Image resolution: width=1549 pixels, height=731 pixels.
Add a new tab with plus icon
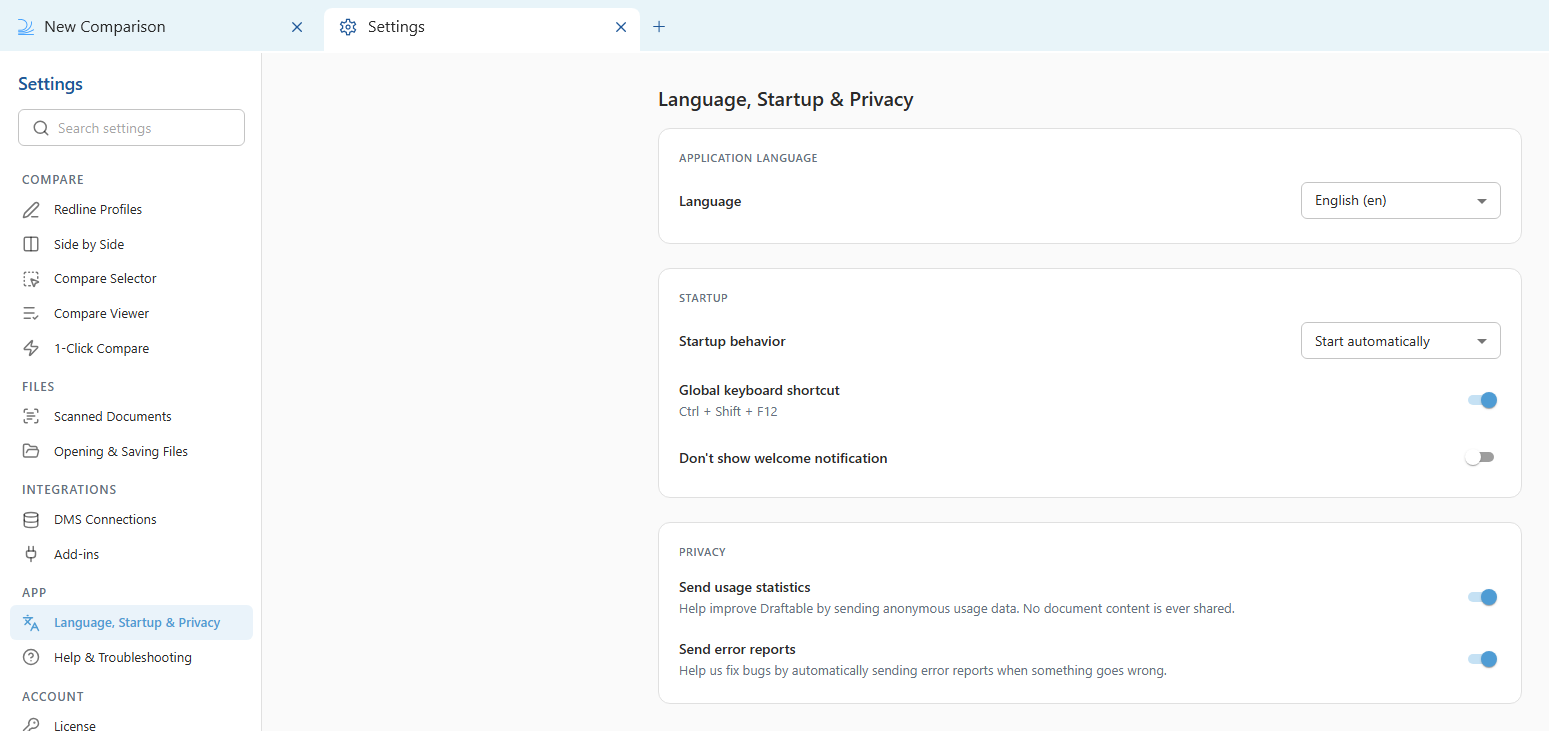[x=659, y=27]
